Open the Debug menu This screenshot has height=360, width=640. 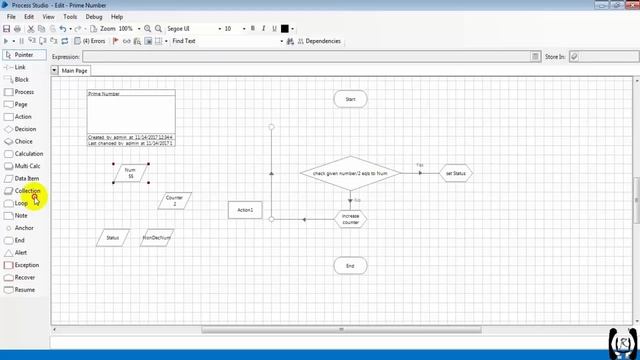[x=94, y=17]
